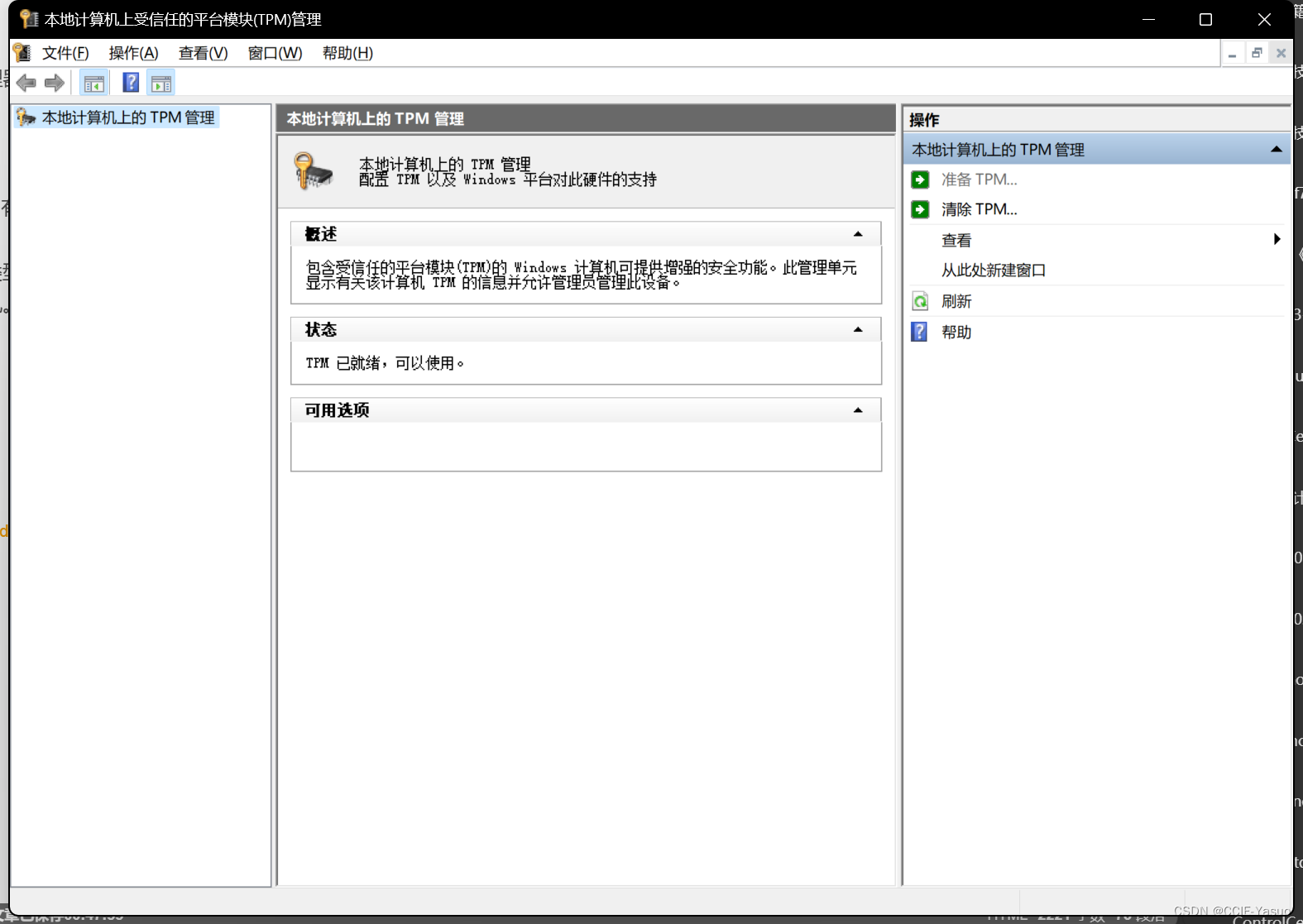The height and width of the screenshot is (924, 1303).
Task: Click the 配置 TPM 以及 Windows subtitle text
Action: (507, 180)
